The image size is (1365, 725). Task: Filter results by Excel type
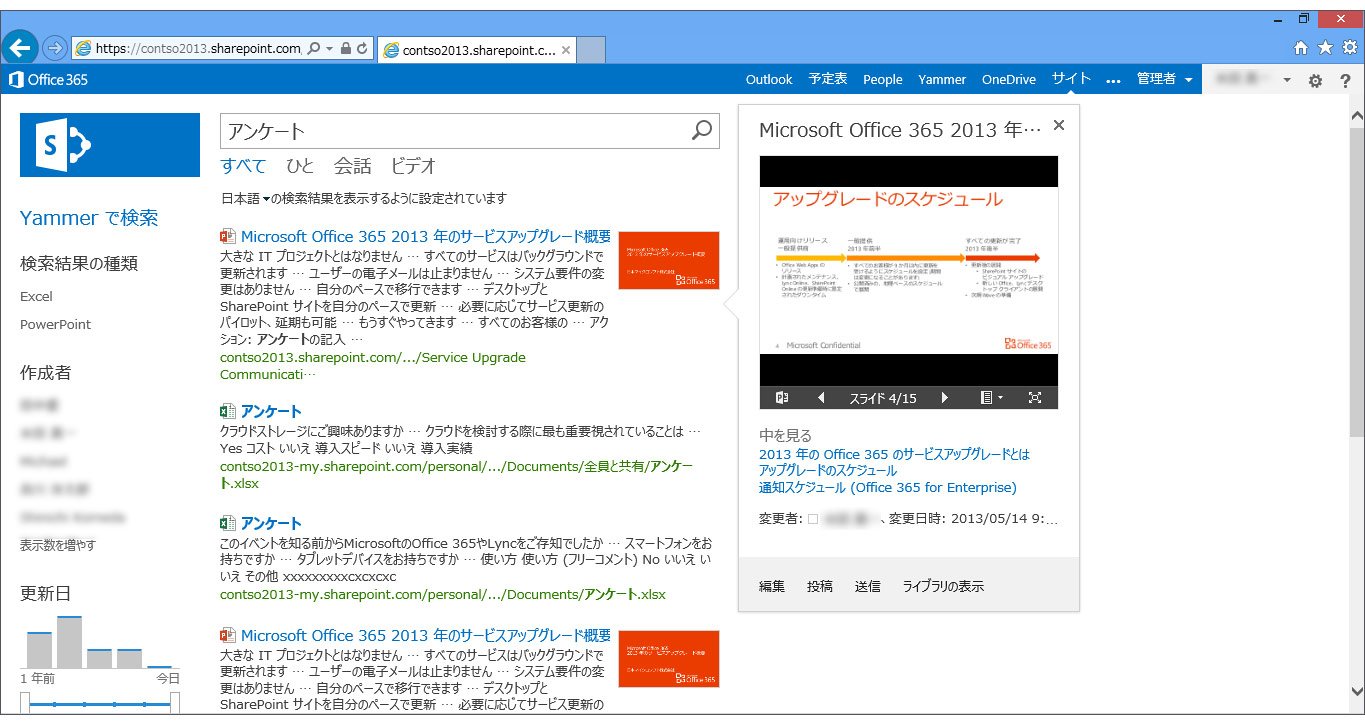click(36, 296)
